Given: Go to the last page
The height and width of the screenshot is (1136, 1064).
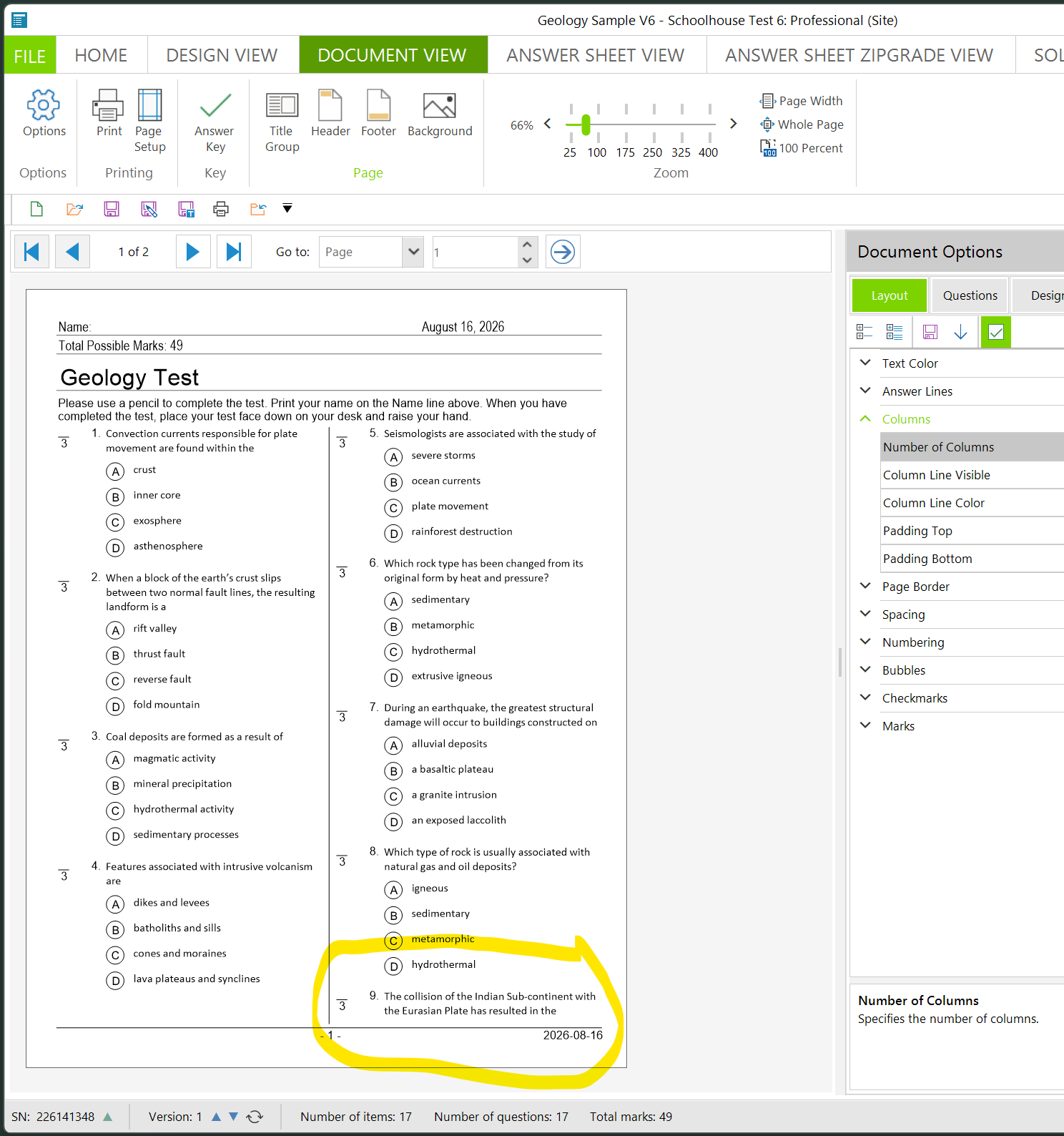Looking at the screenshot, I should [x=234, y=252].
